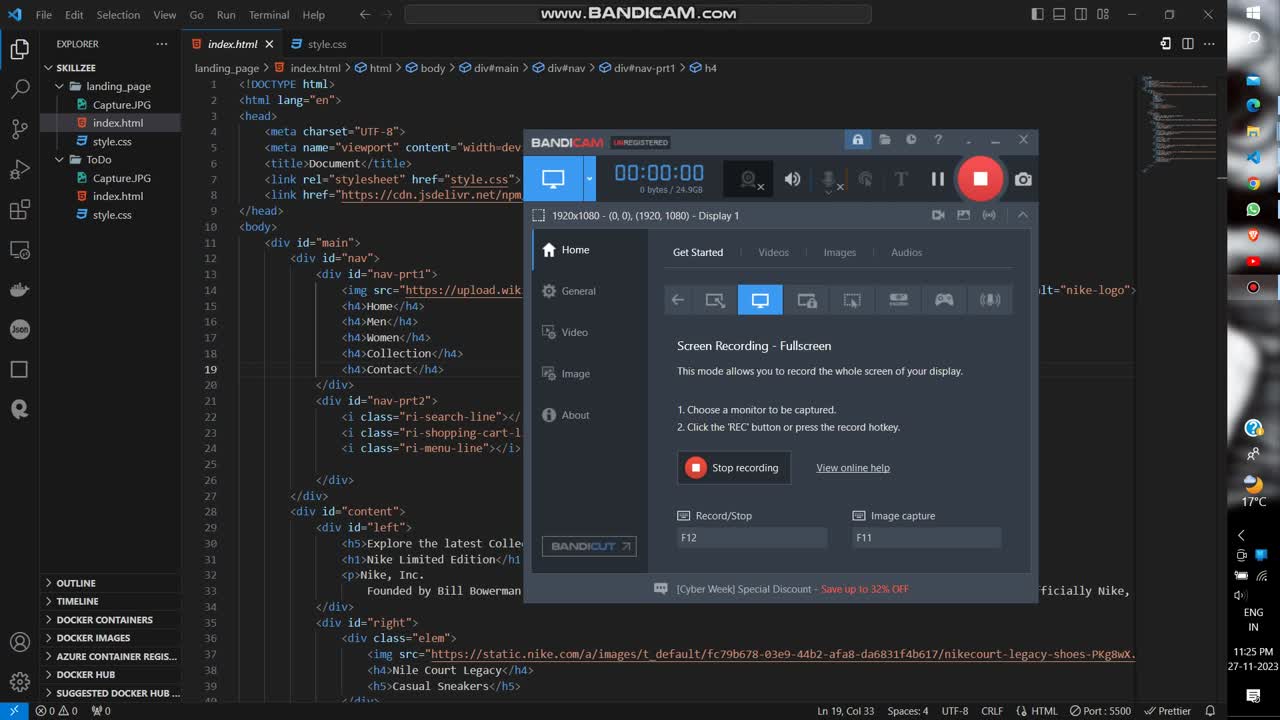Open the Run and Debug view
This screenshot has width=1280, height=720.
[x=19, y=169]
